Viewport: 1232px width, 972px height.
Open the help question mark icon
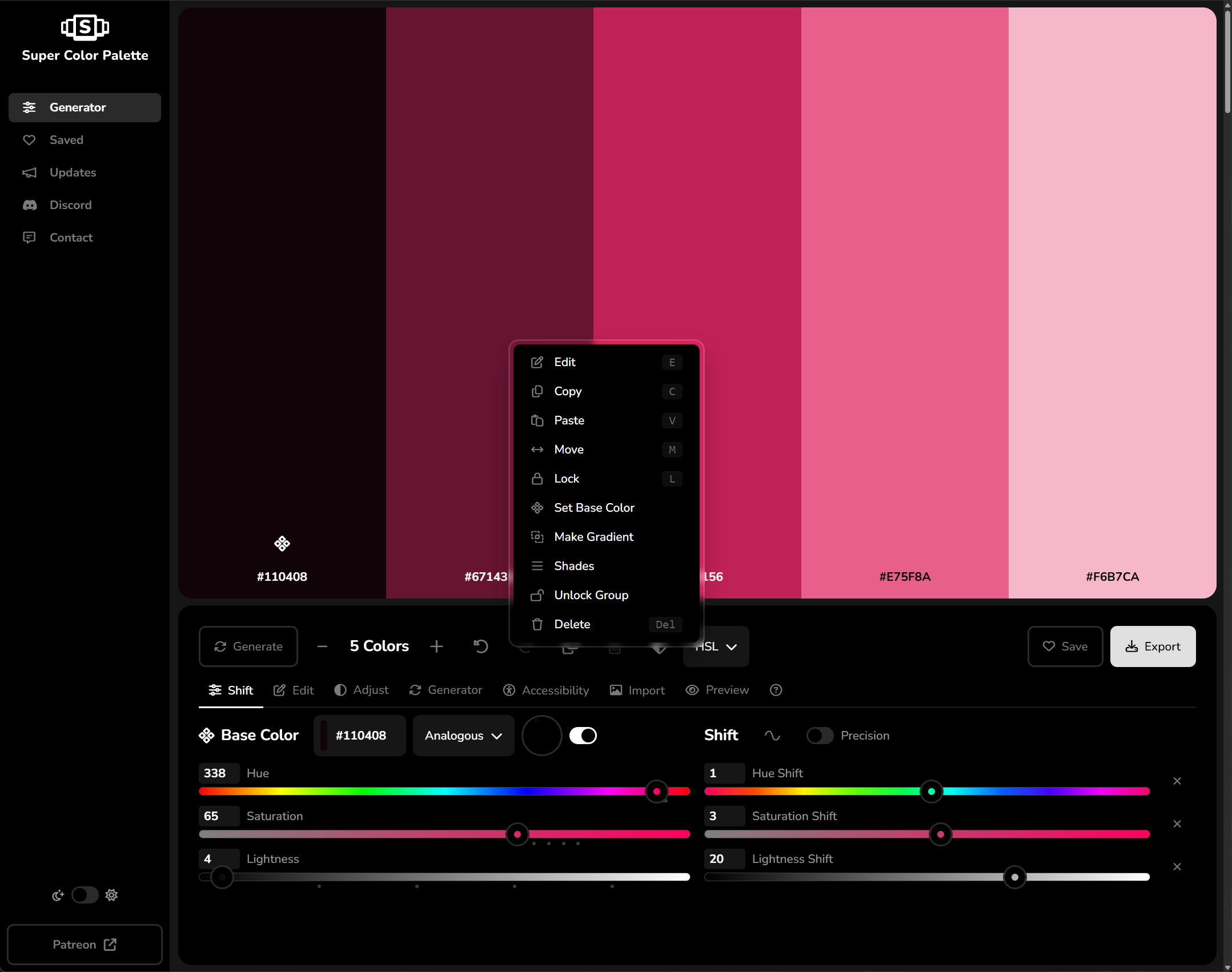776,690
